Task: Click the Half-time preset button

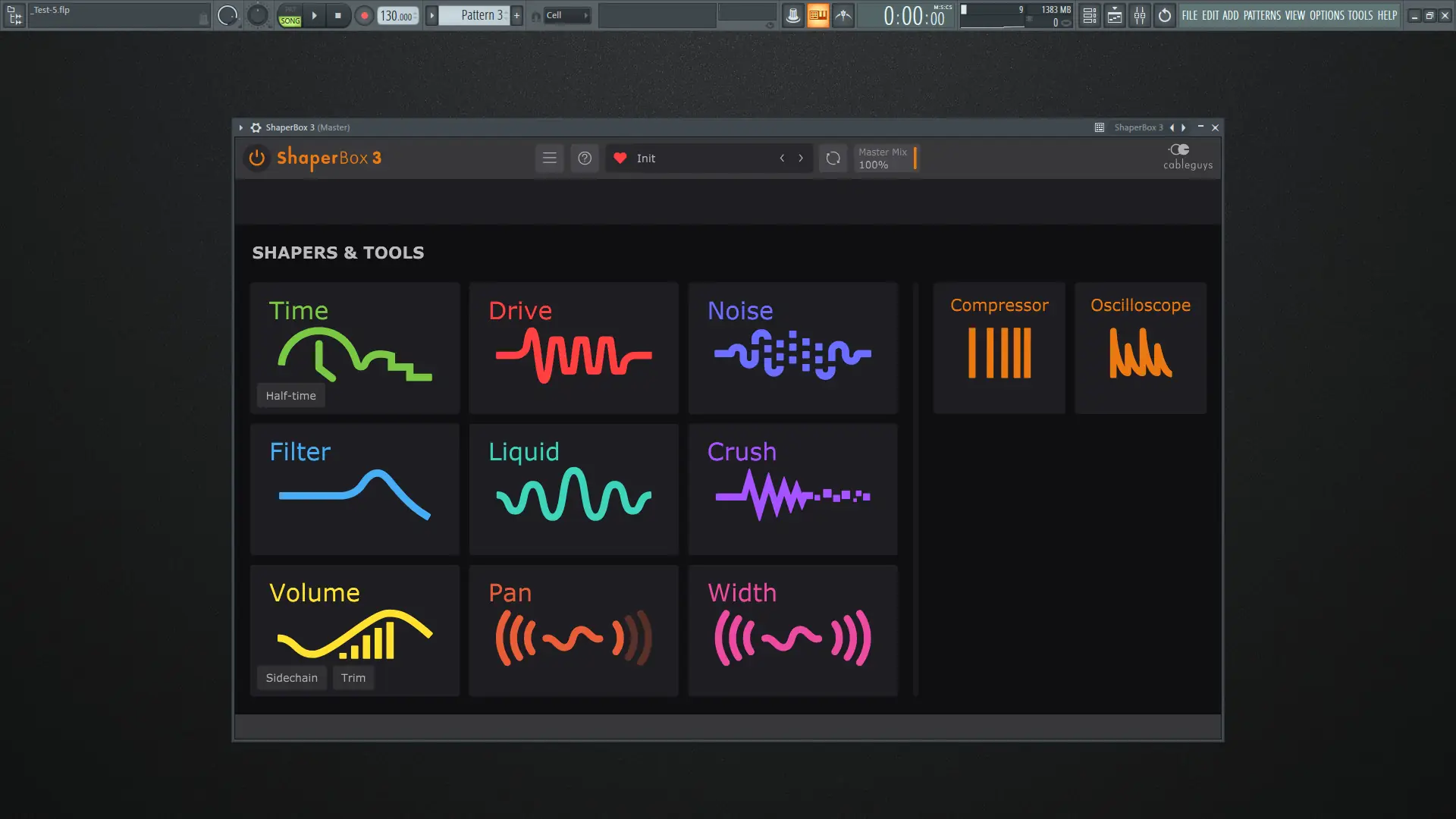Action: [290, 395]
